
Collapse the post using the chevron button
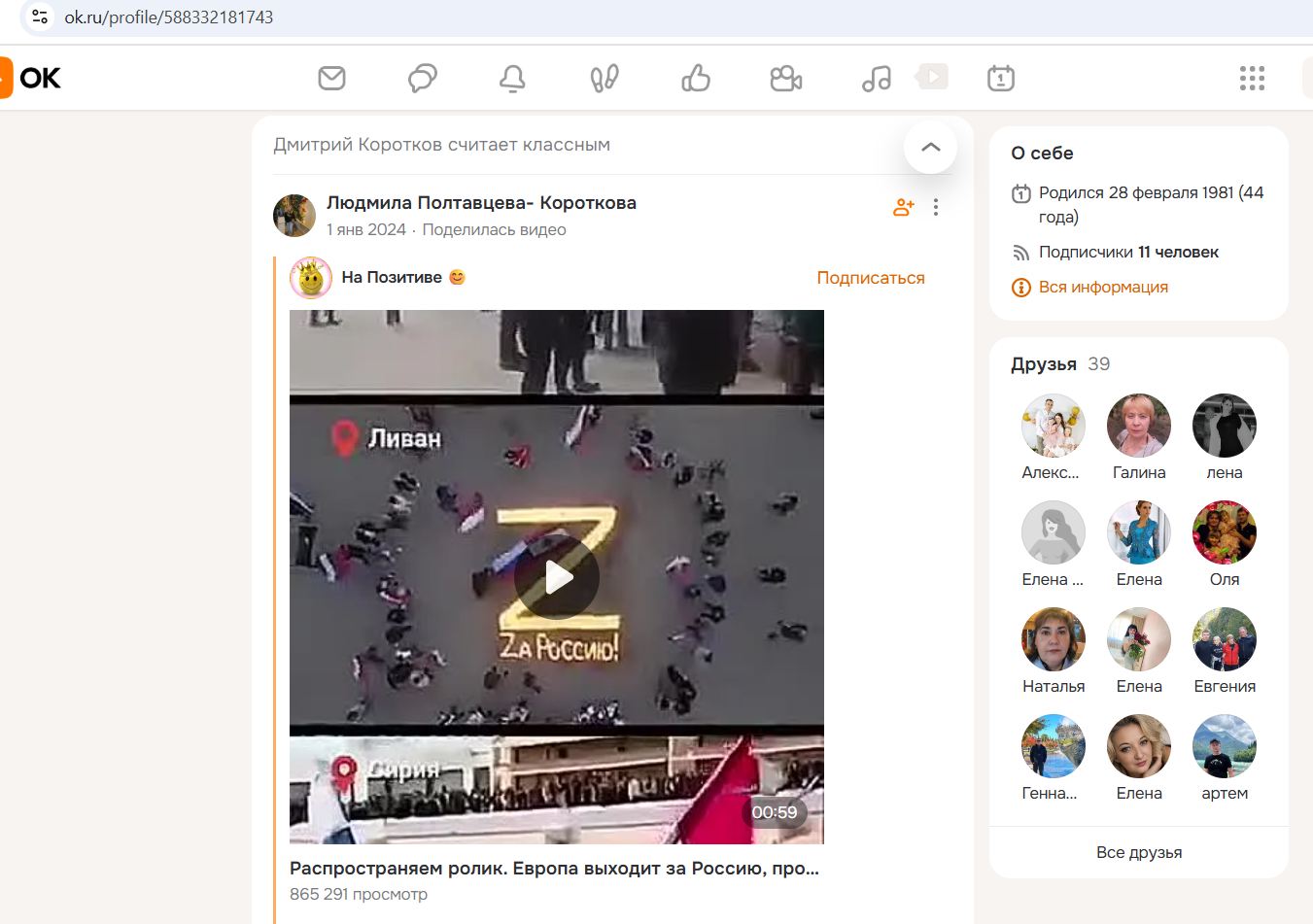pos(930,148)
